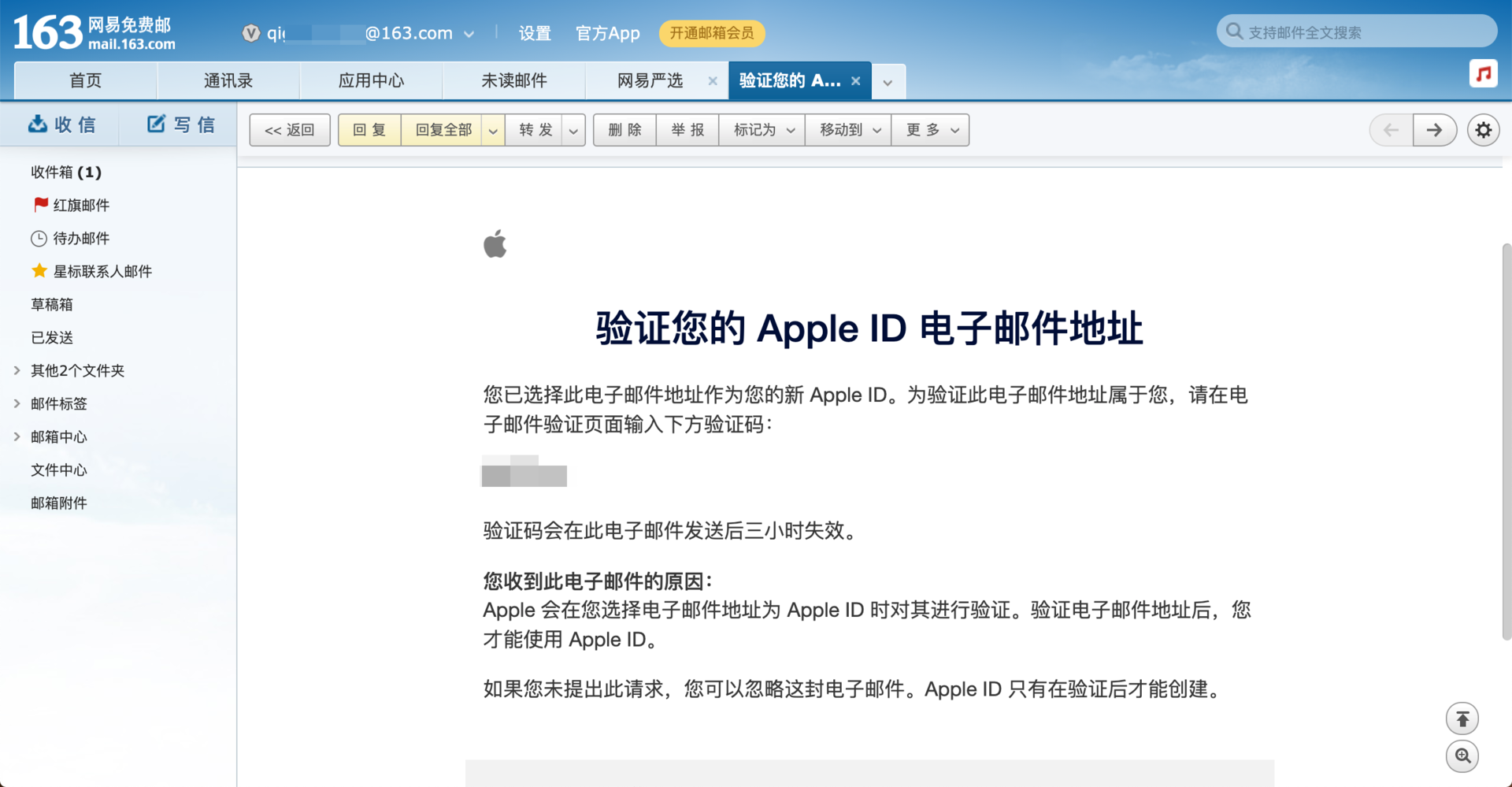Expand the 其他2个文件夹 tree item
Viewport: 1512px width, 787px height.
coord(17,370)
